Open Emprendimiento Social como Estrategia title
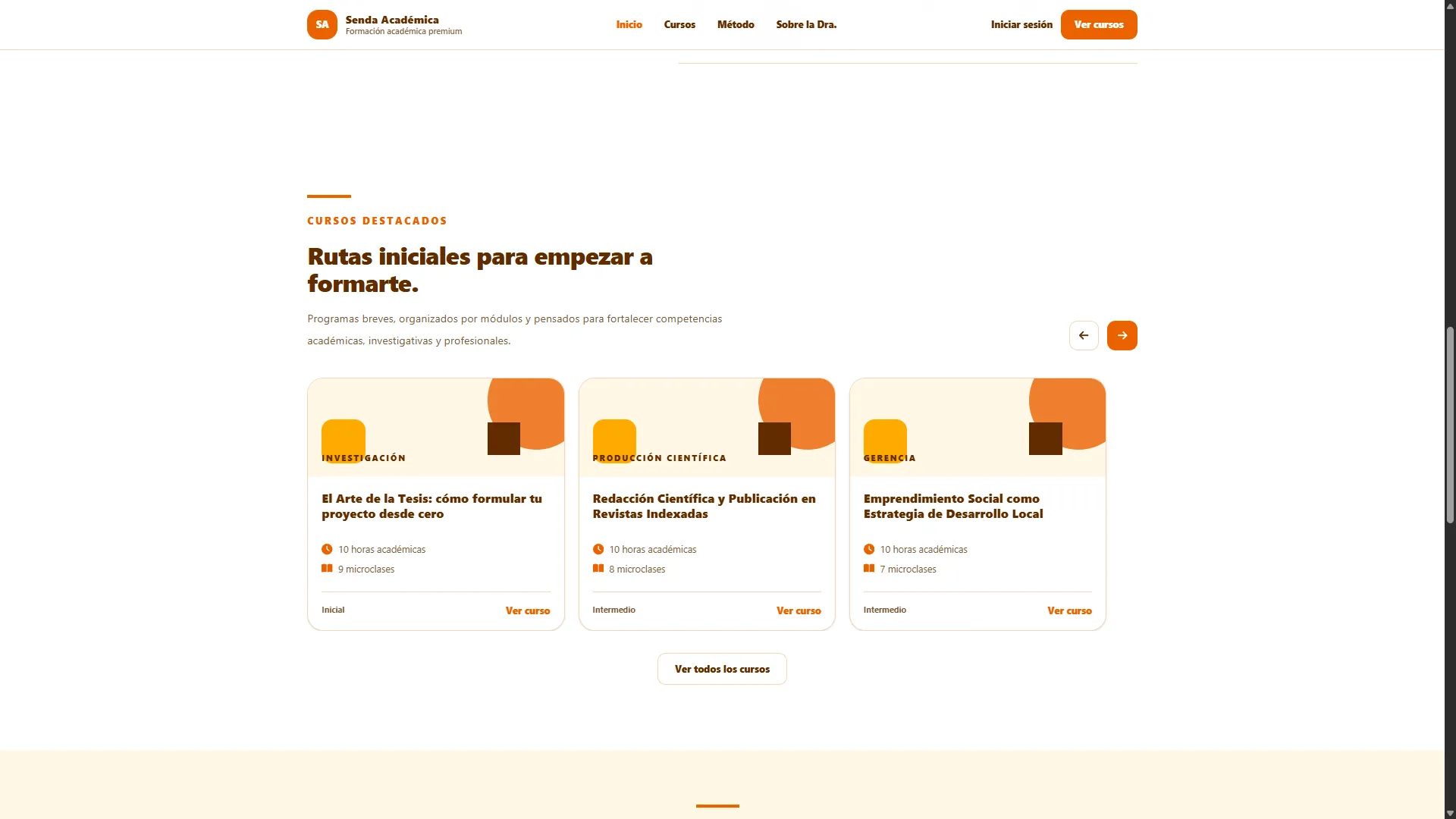Viewport: 1456px width, 819px height. 953,506
